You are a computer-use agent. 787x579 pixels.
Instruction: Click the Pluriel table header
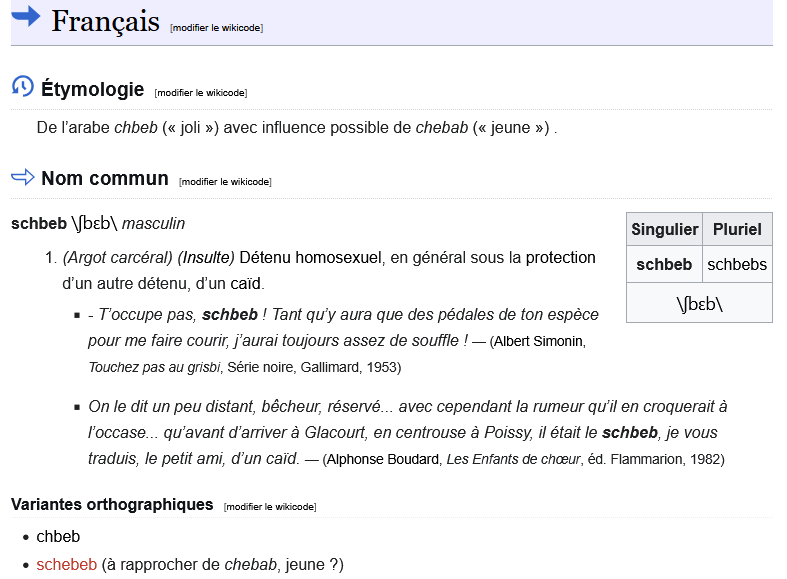click(737, 229)
